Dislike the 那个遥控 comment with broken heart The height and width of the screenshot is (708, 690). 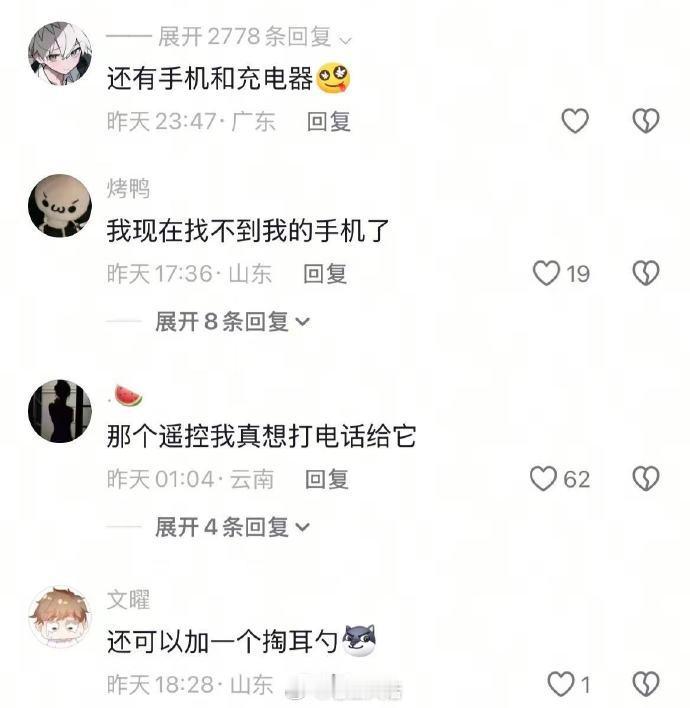tap(646, 479)
